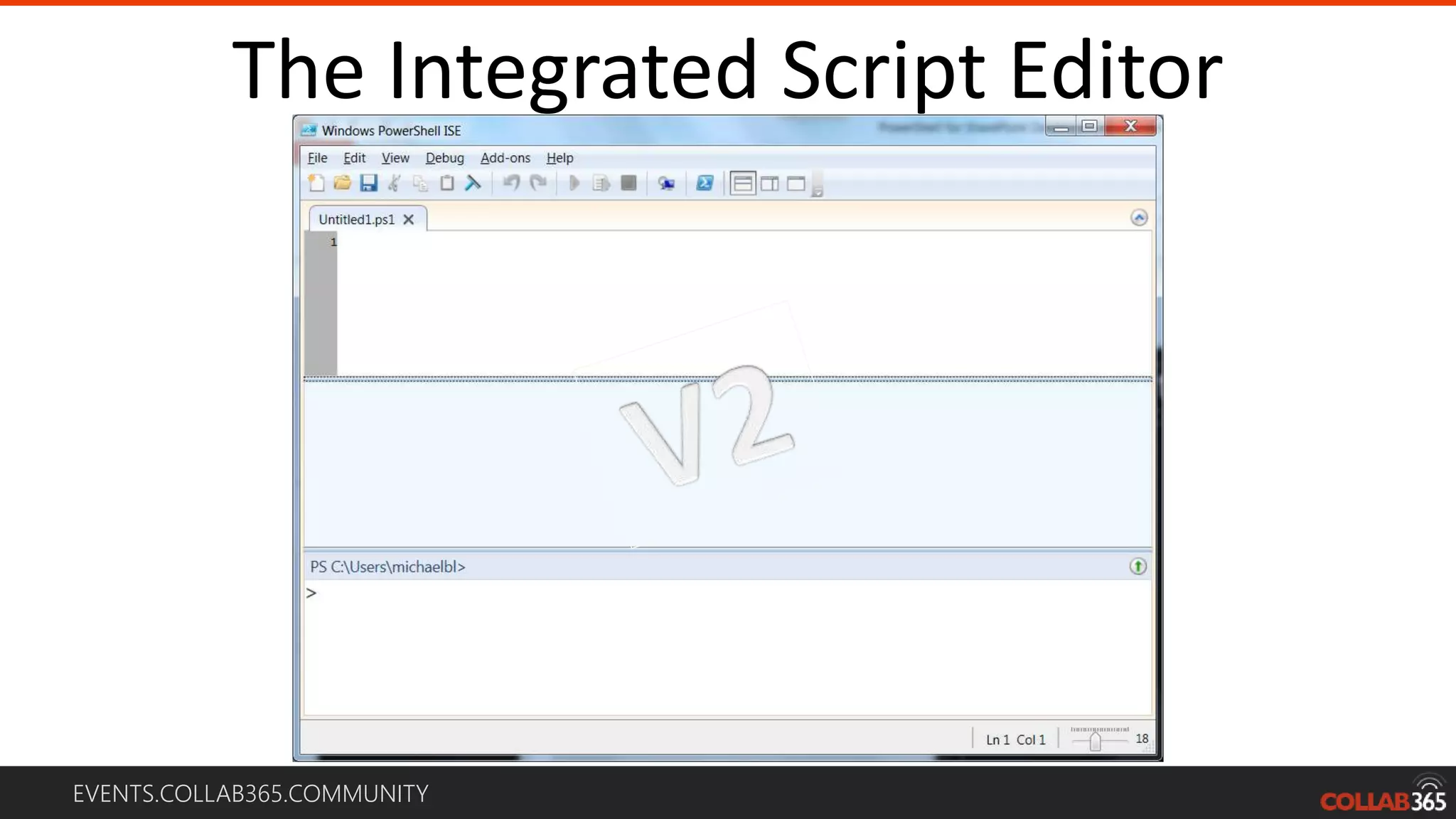Open the Edit menu

pyautogui.click(x=354, y=158)
